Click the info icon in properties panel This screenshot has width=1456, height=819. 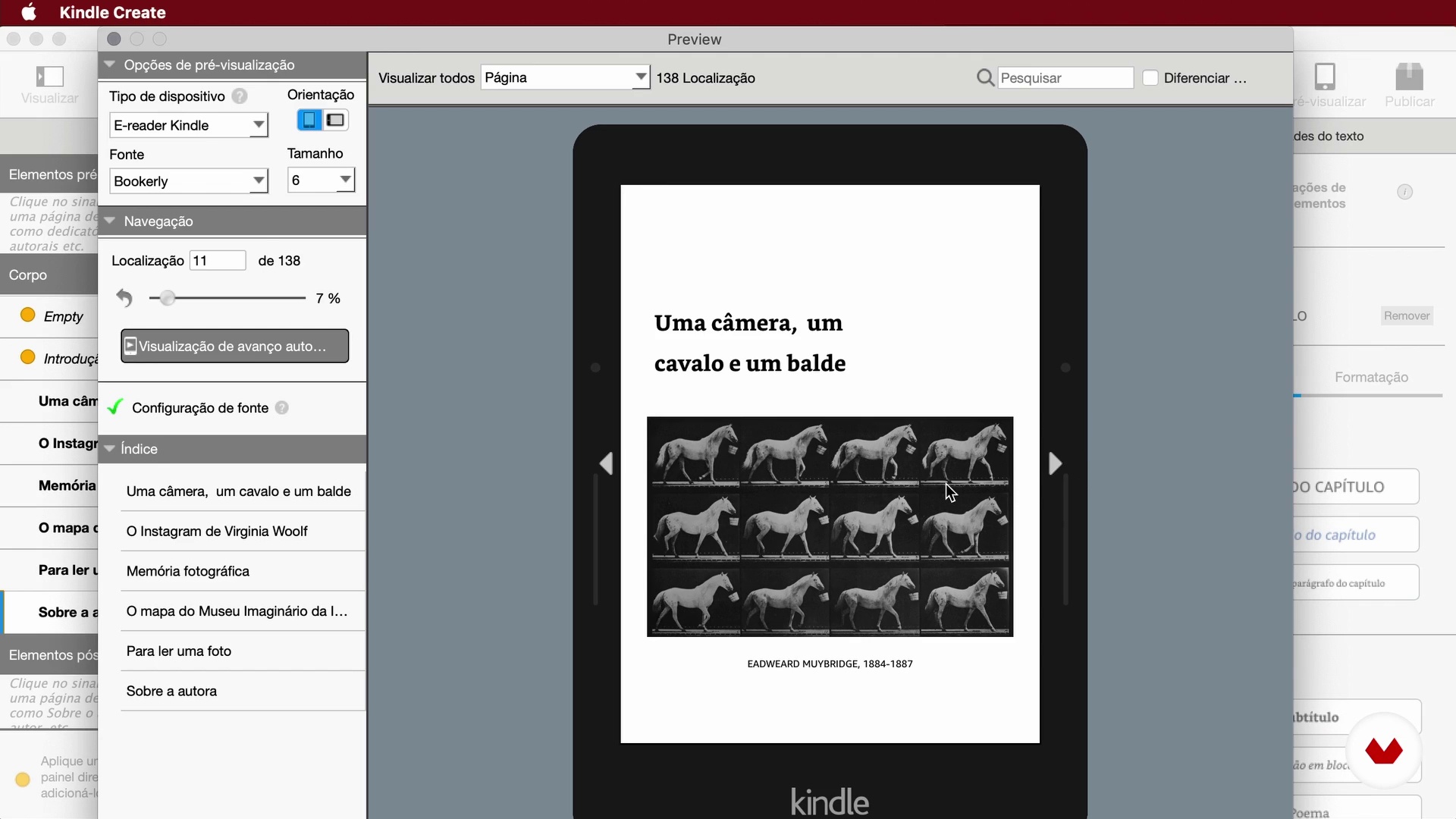point(1404,192)
